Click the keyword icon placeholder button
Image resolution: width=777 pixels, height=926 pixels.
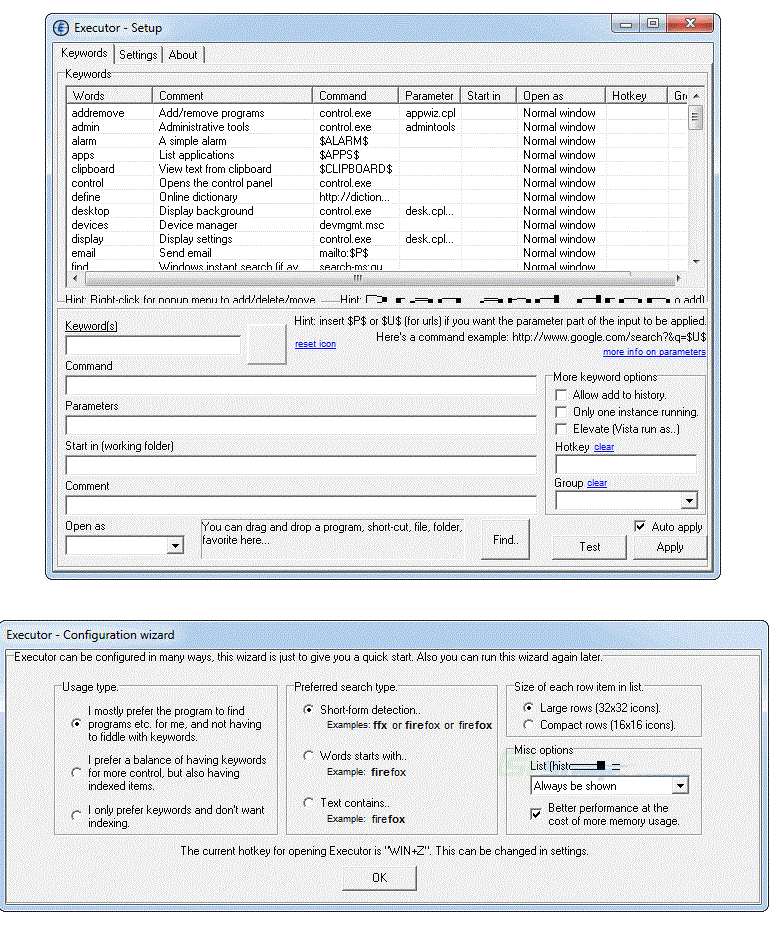[267, 344]
